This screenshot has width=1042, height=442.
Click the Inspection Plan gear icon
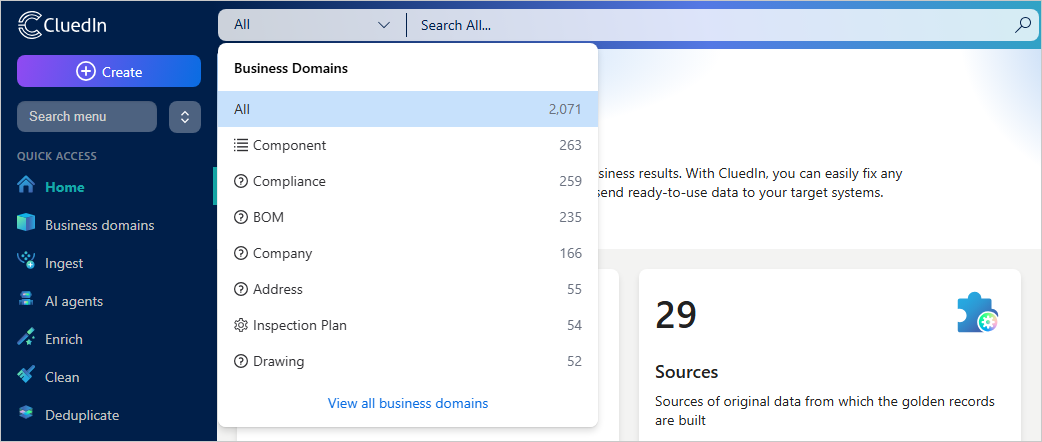pos(241,325)
